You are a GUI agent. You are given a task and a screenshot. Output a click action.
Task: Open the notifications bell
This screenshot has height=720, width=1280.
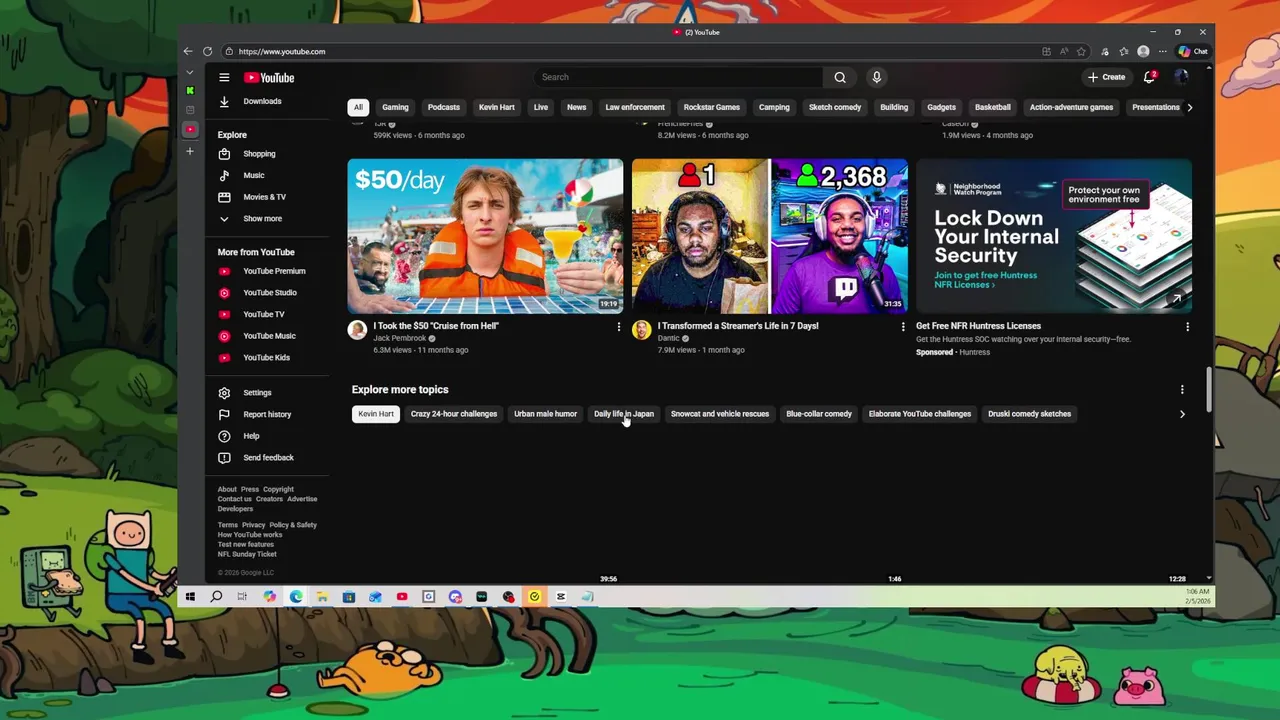click(1150, 77)
